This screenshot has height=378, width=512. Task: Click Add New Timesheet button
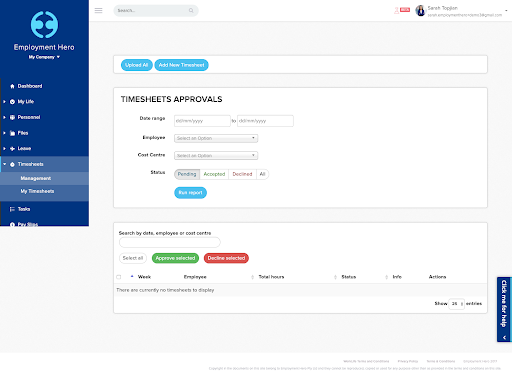tap(181, 65)
